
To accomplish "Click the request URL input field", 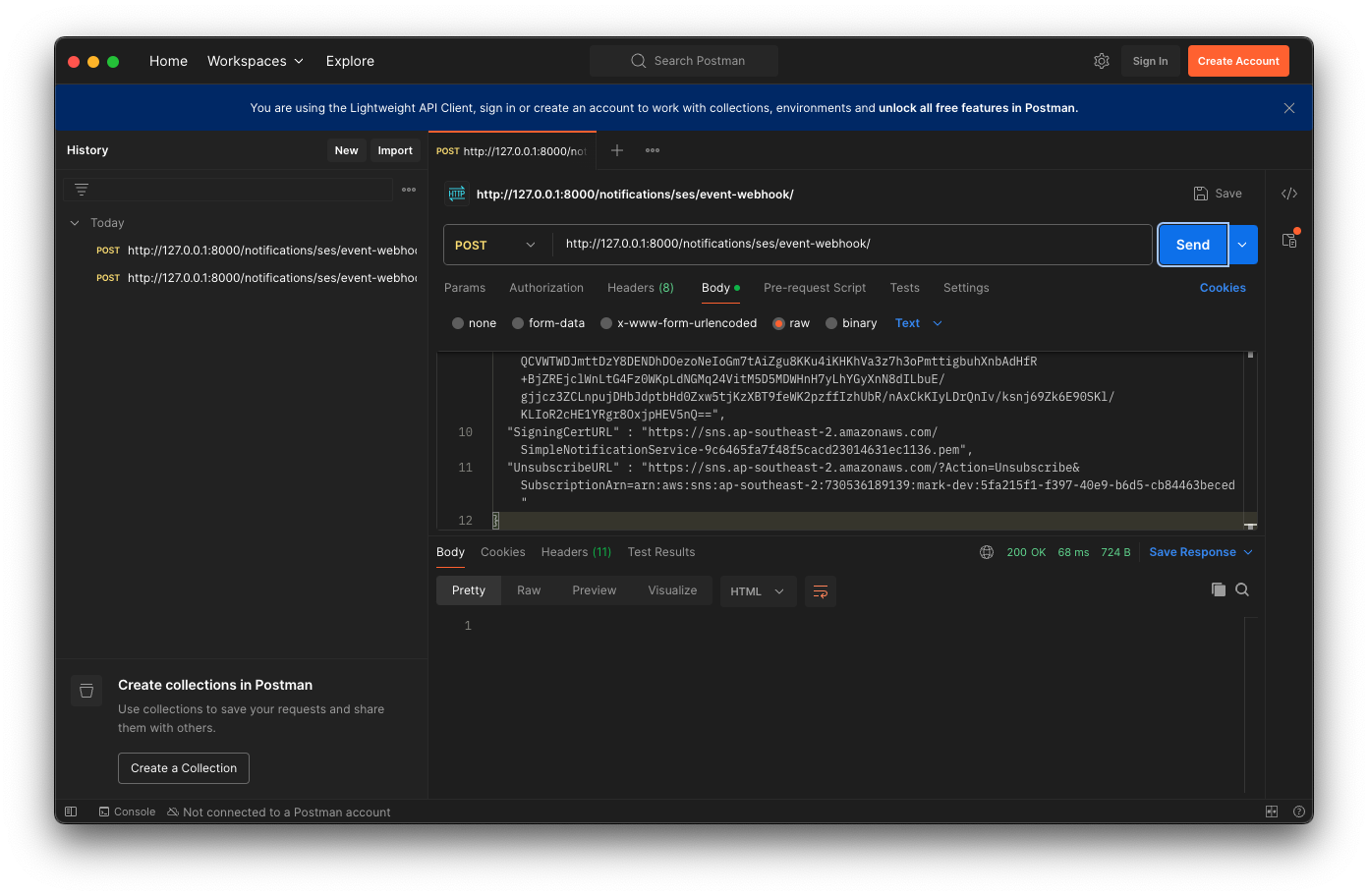I will coord(851,245).
